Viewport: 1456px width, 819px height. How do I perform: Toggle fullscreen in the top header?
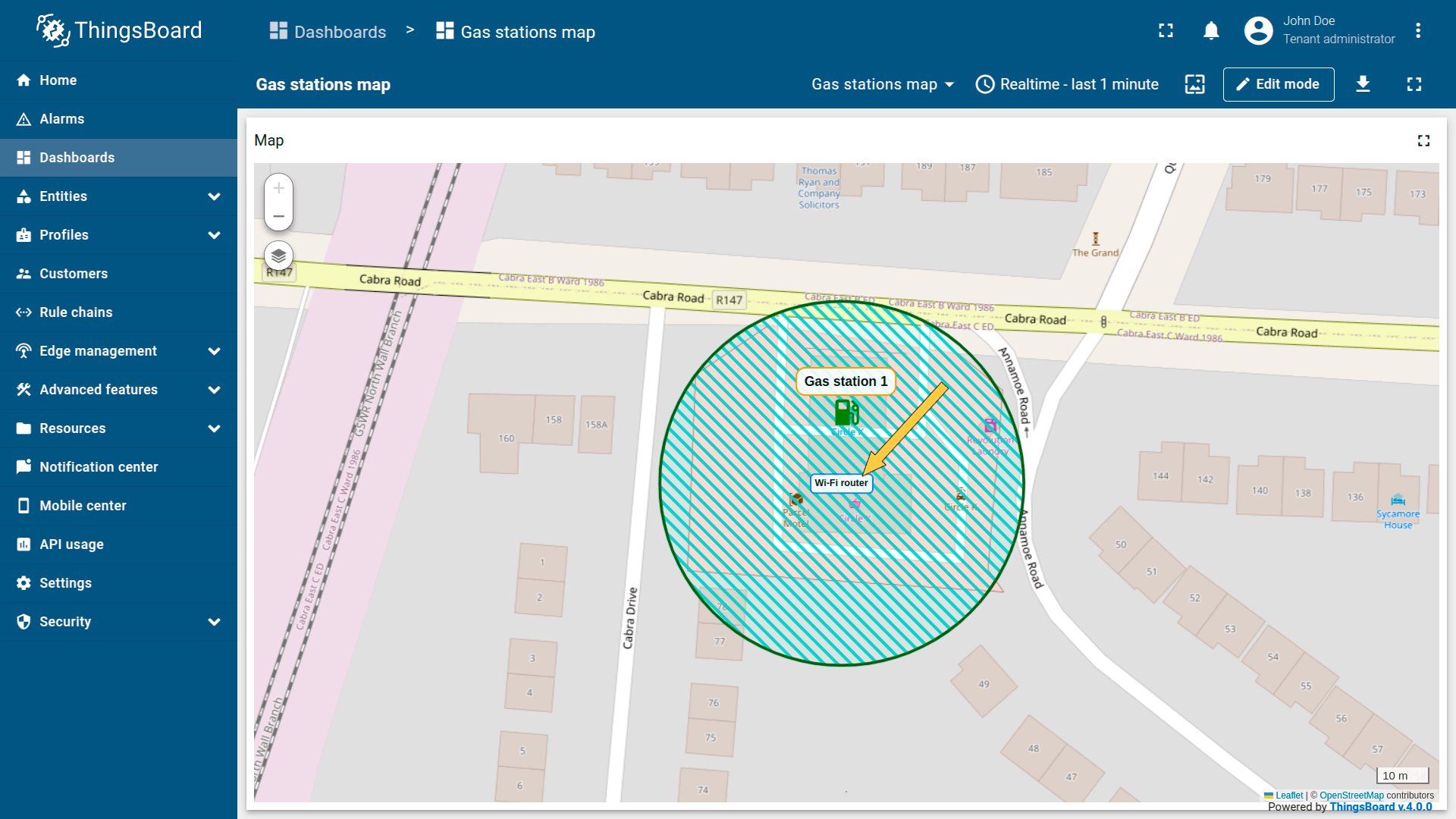pyautogui.click(x=1166, y=31)
